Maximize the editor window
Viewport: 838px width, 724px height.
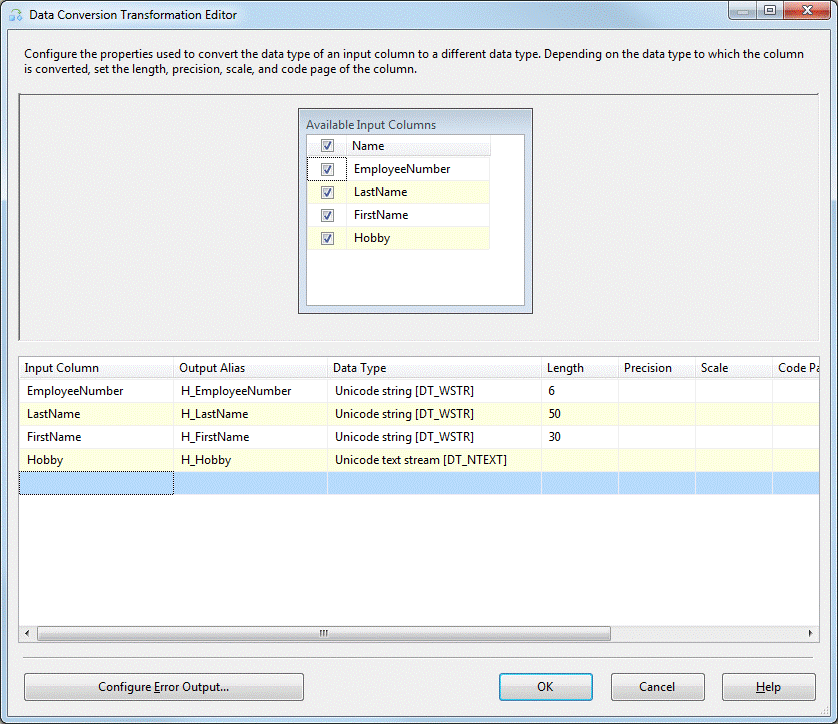tap(770, 10)
